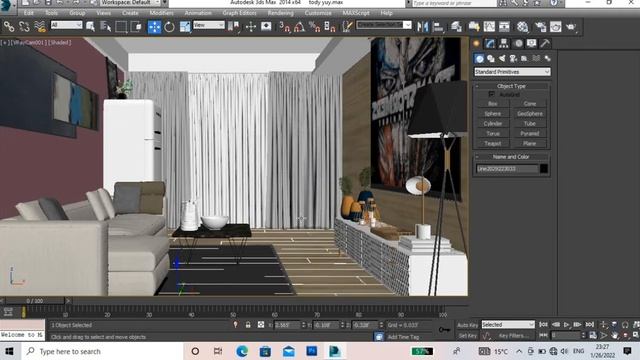The image size is (640, 360).
Task: Enable the AutoGrid checkbox
Action: click(x=491, y=95)
